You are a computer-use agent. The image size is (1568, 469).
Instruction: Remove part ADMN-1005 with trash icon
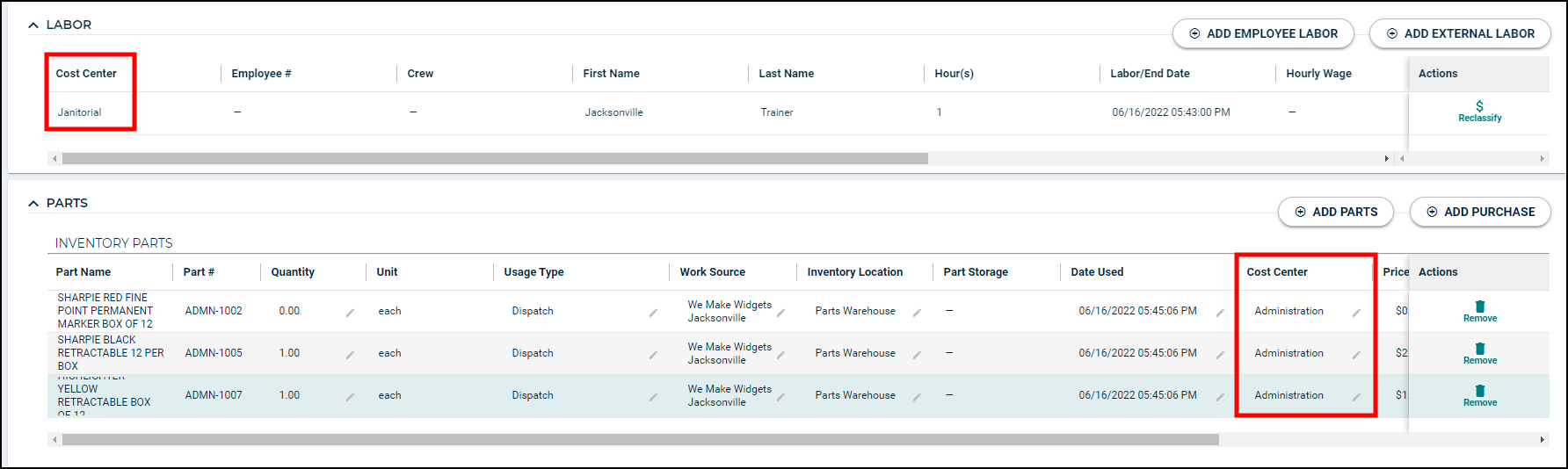[1480, 353]
